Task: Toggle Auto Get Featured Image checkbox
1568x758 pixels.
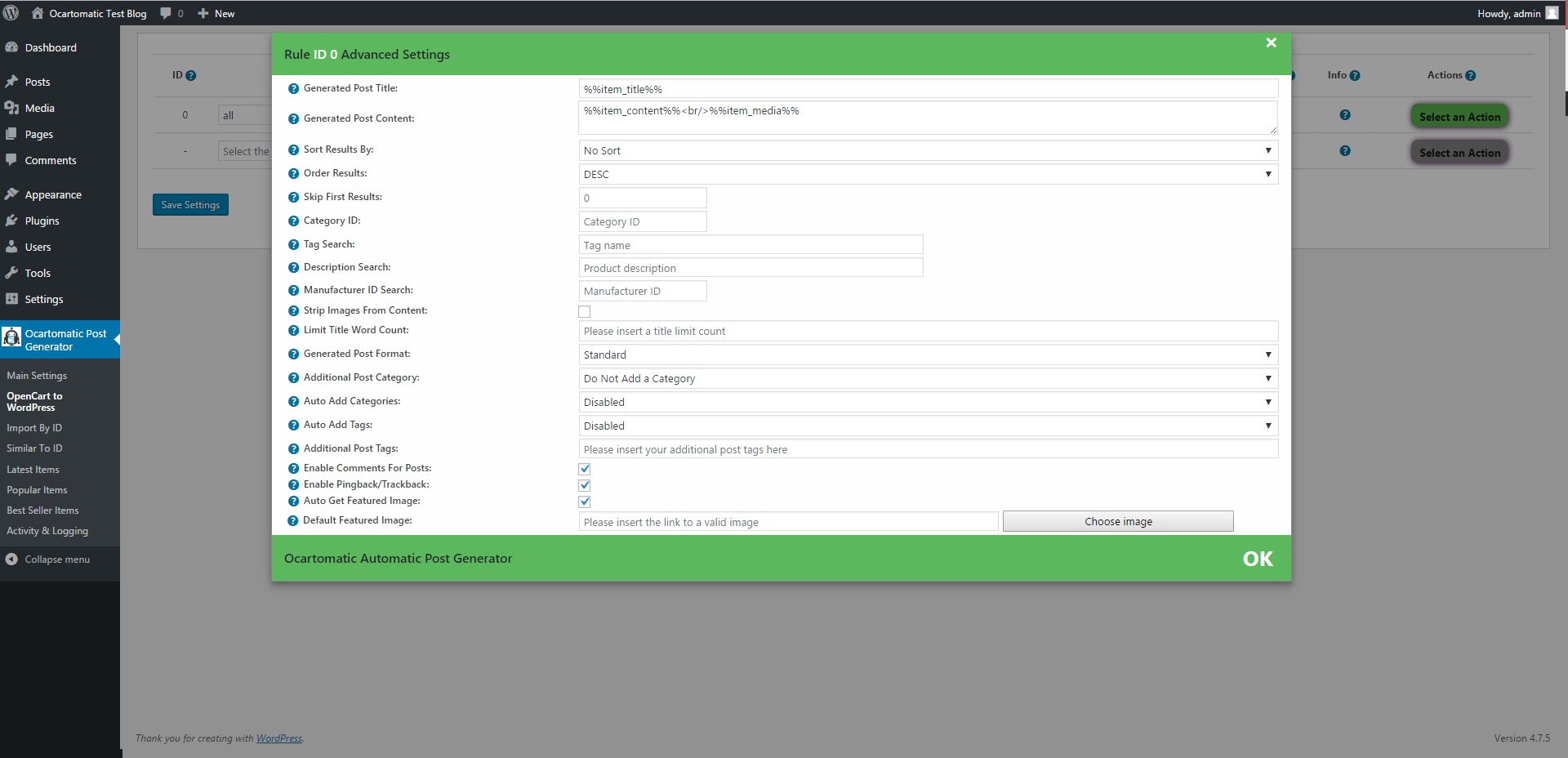Action: click(x=585, y=502)
